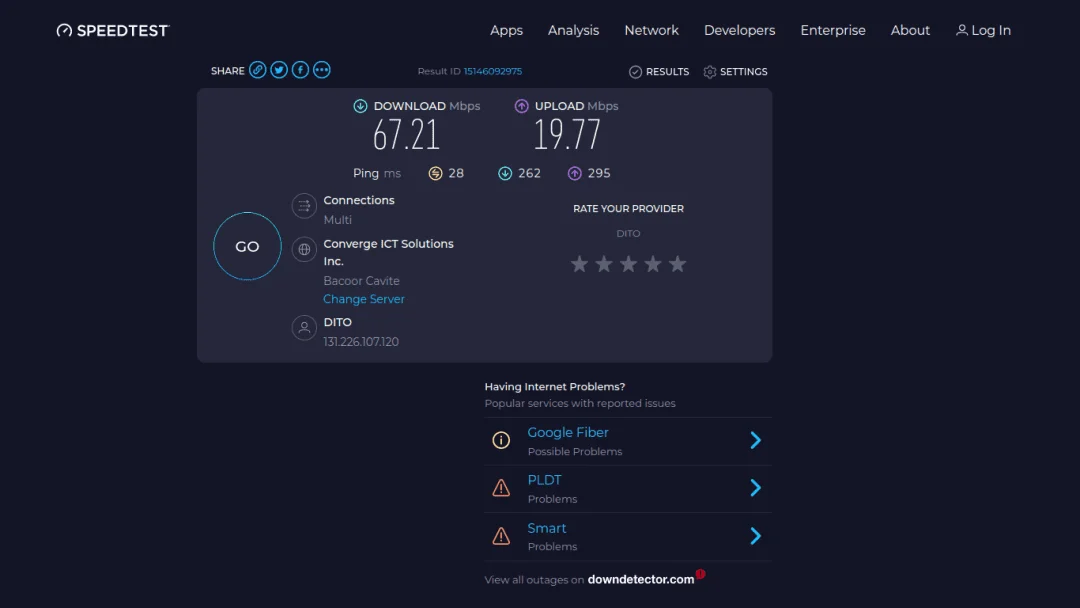Click the download arrow icon beside DOWNLOAD
Image resolution: width=1080 pixels, height=608 pixels.
(x=360, y=106)
